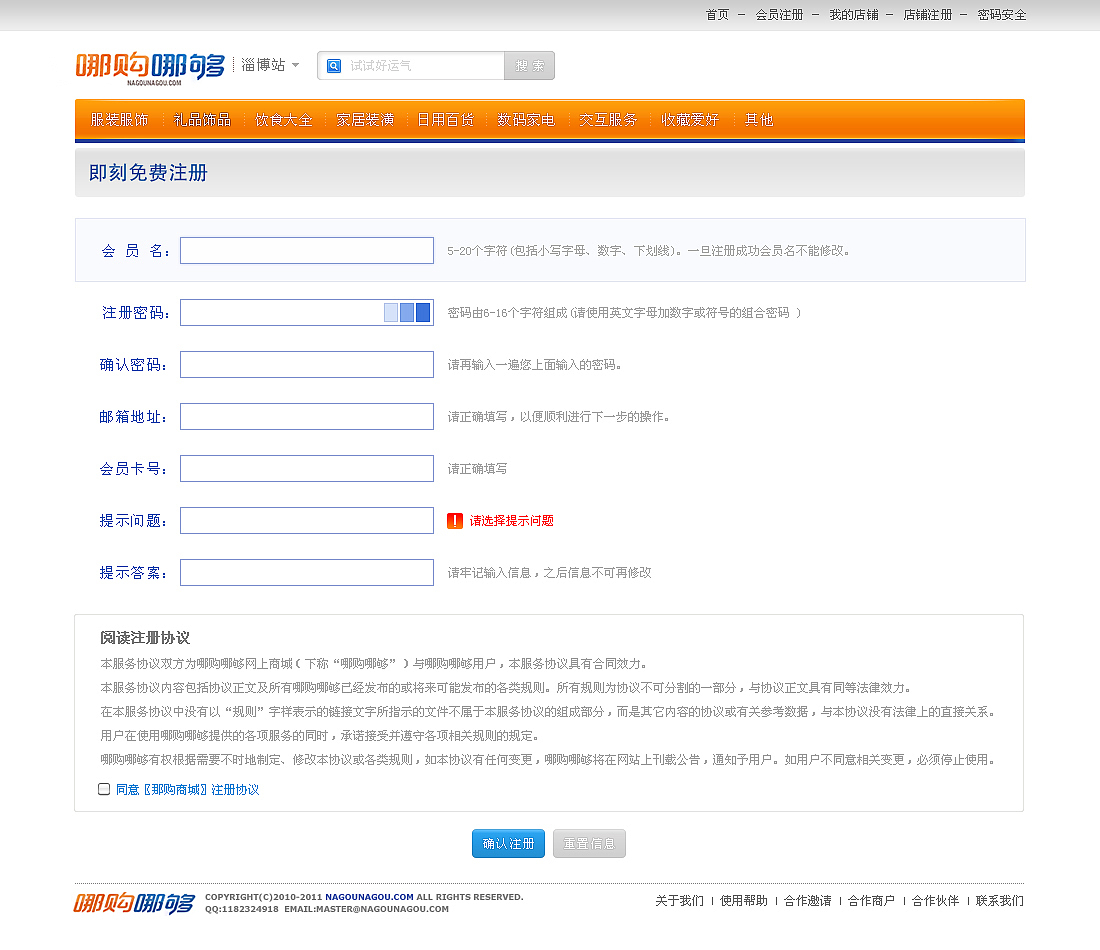This screenshot has width=1100, height=950.
Task: Open NAGOUNAGOU.COM link in footer
Action: [x=369, y=897]
